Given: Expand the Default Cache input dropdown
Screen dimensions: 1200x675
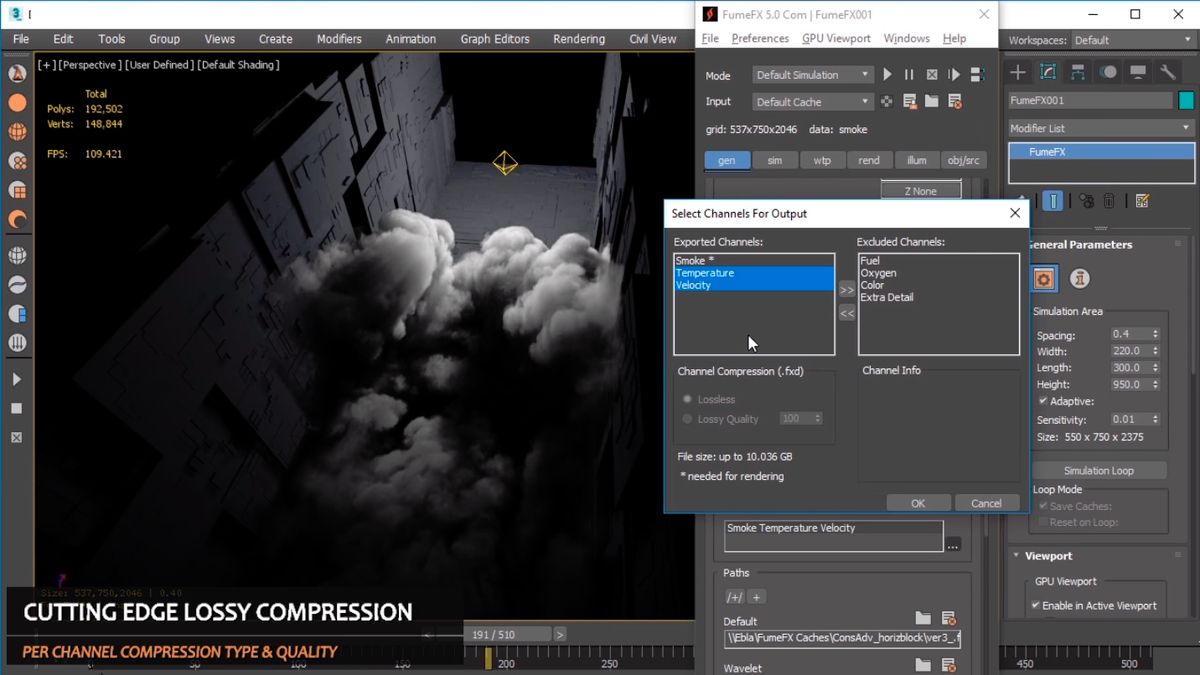Looking at the screenshot, I should pyautogui.click(x=811, y=102).
